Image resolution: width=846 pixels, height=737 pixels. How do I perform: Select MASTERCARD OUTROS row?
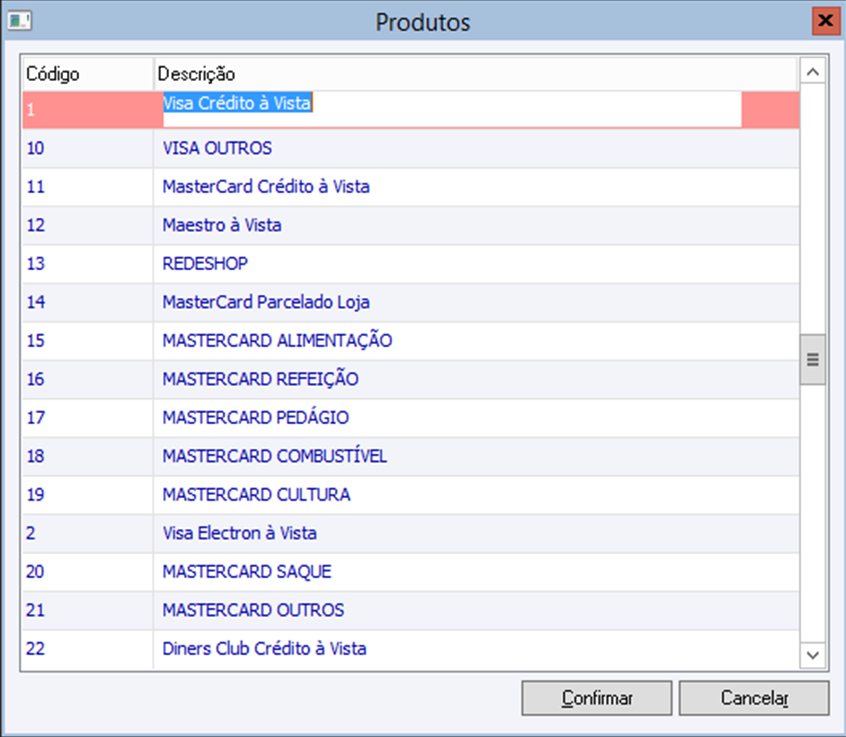pyautogui.click(x=411, y=610)
